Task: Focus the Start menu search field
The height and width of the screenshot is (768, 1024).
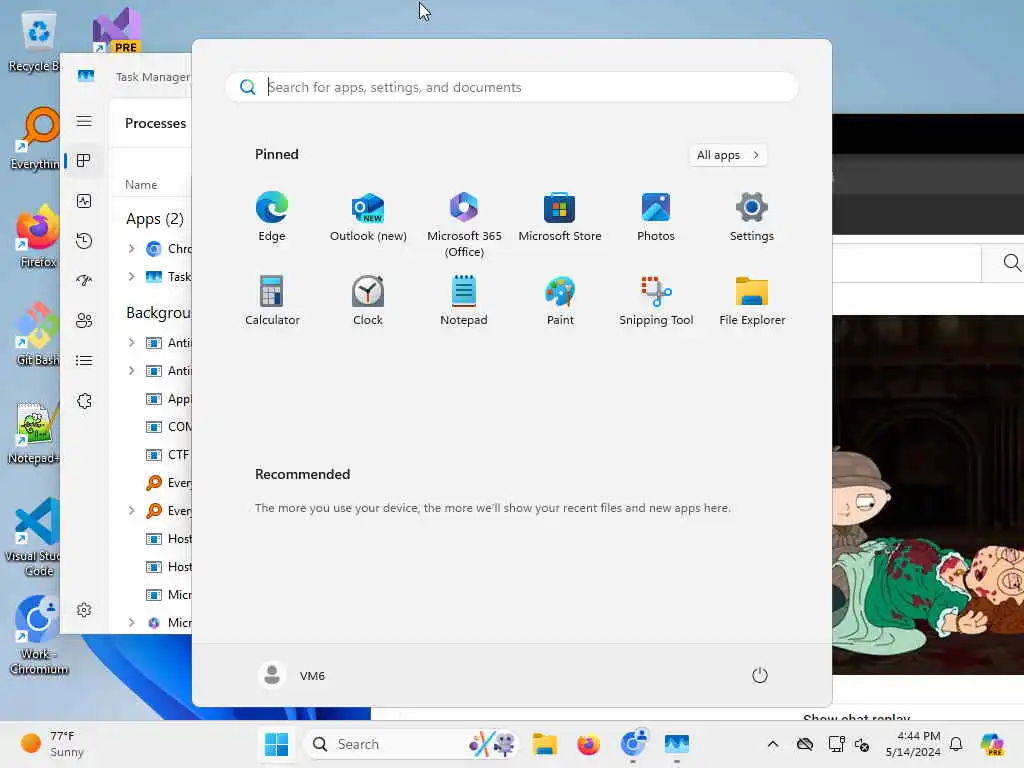Action: 511,87
